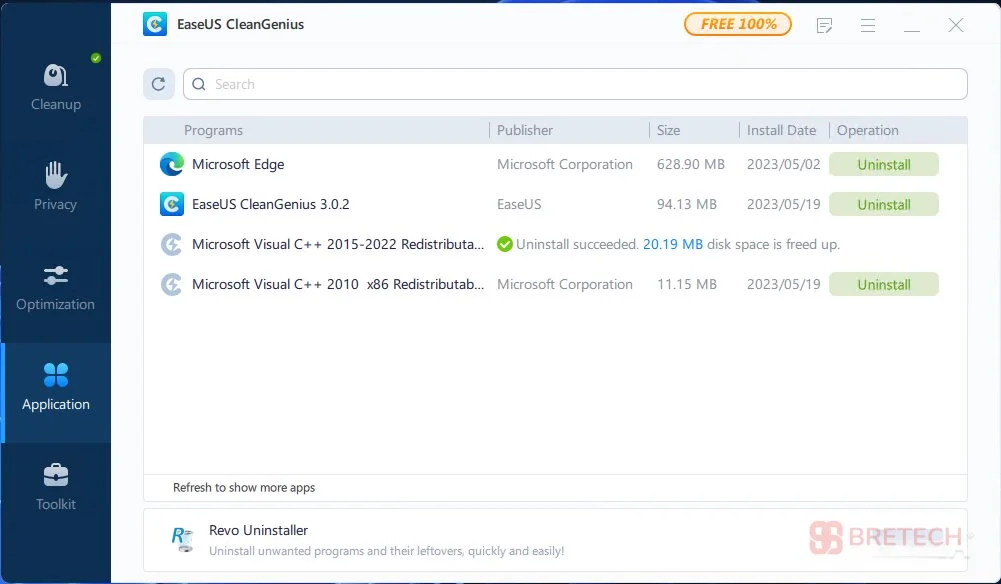Screen dimensions: 1001x584
Task: Open the Cleanup sidebar tab
Action: point(56,88)
